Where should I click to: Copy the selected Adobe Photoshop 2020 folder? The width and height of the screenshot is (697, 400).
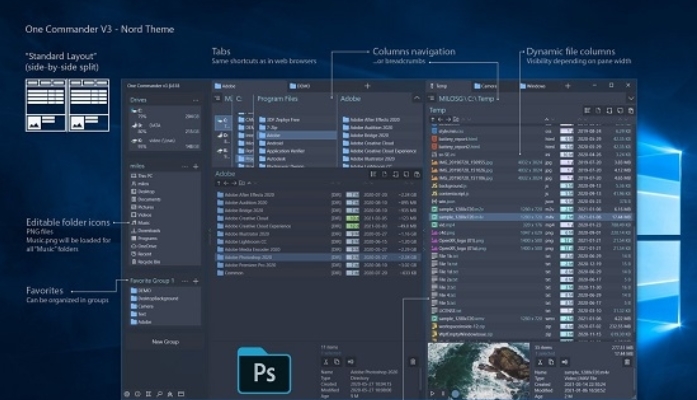(337, 362)
